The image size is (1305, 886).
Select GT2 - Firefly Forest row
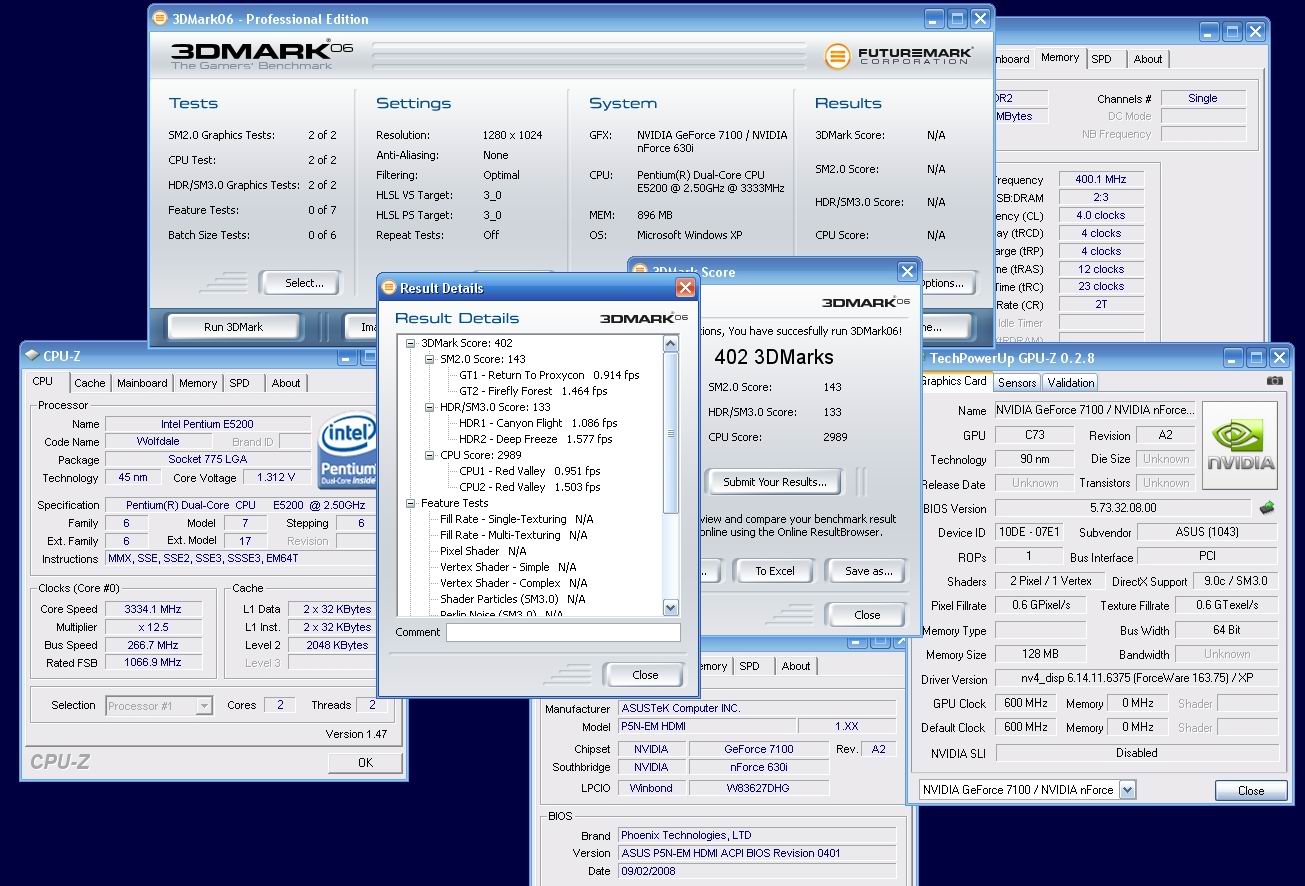point(533,391)
